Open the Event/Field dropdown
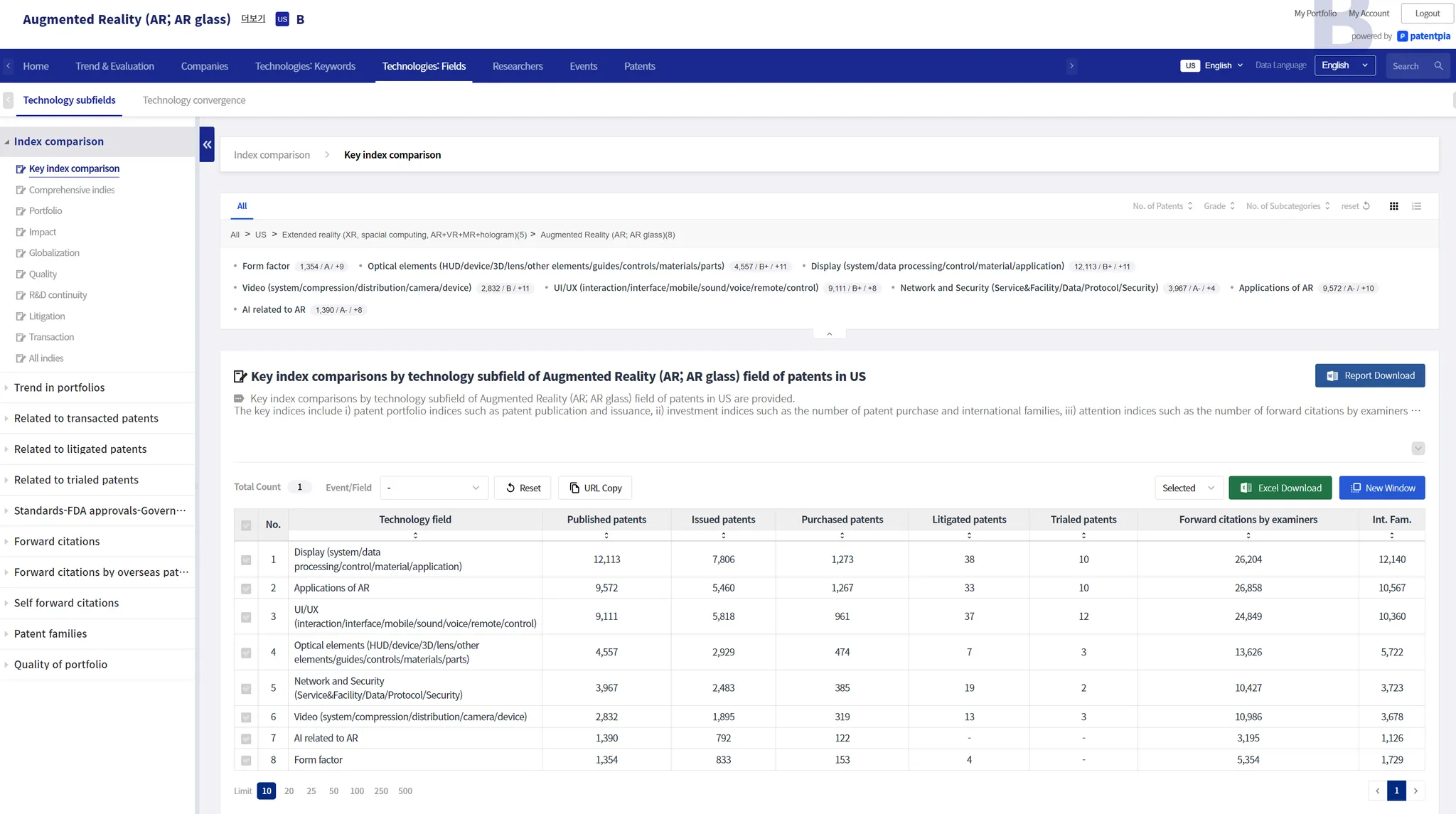Image resolution: width=1456 pixels, height=814 pixels. pos(434,488)
